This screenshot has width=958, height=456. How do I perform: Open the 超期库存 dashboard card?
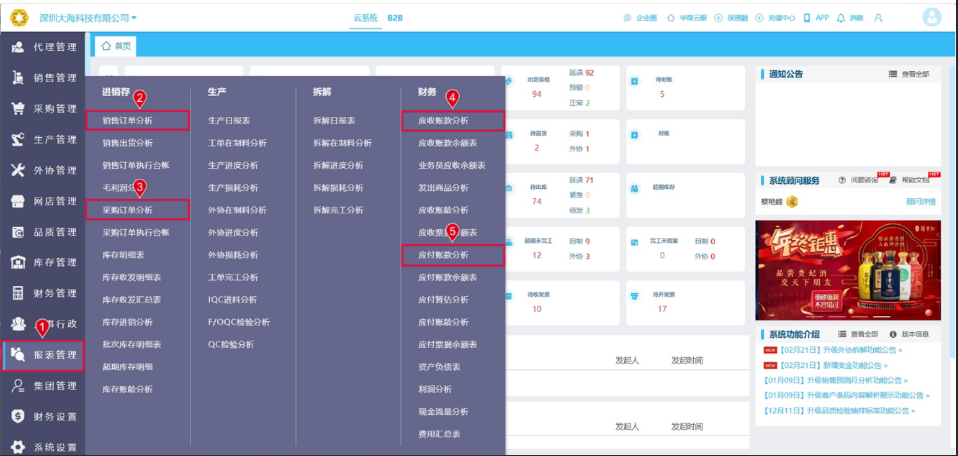[685, 196]
